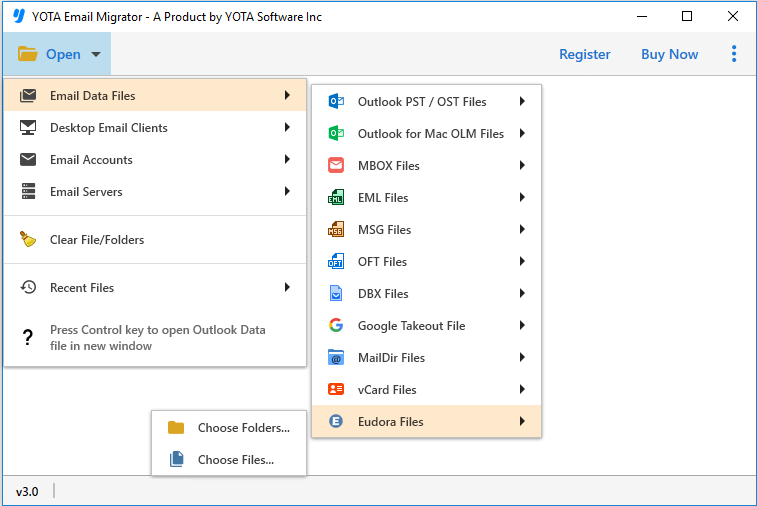Screen dimensions: 757x506
Task: Maximize the YOTA Email Migrator window
Action: (687, 16)
